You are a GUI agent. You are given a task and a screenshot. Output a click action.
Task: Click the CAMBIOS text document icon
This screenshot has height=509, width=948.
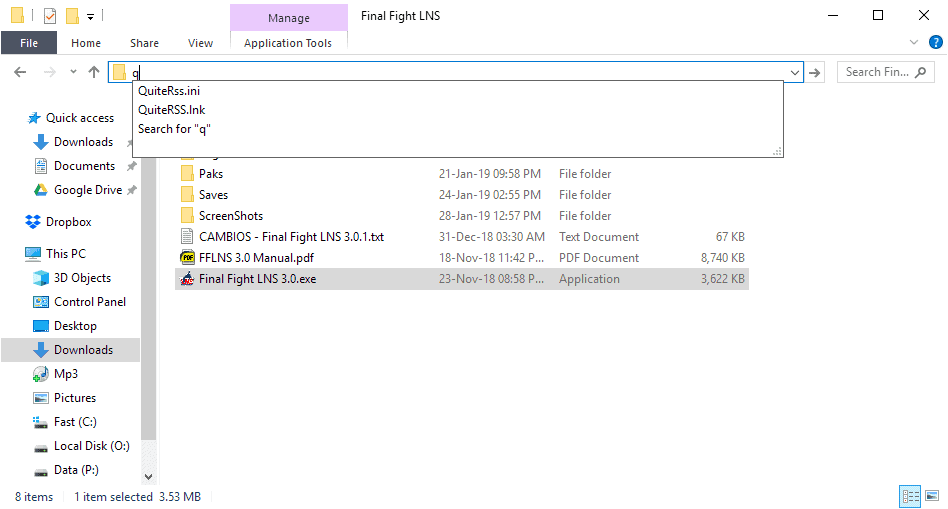(187, 236)
